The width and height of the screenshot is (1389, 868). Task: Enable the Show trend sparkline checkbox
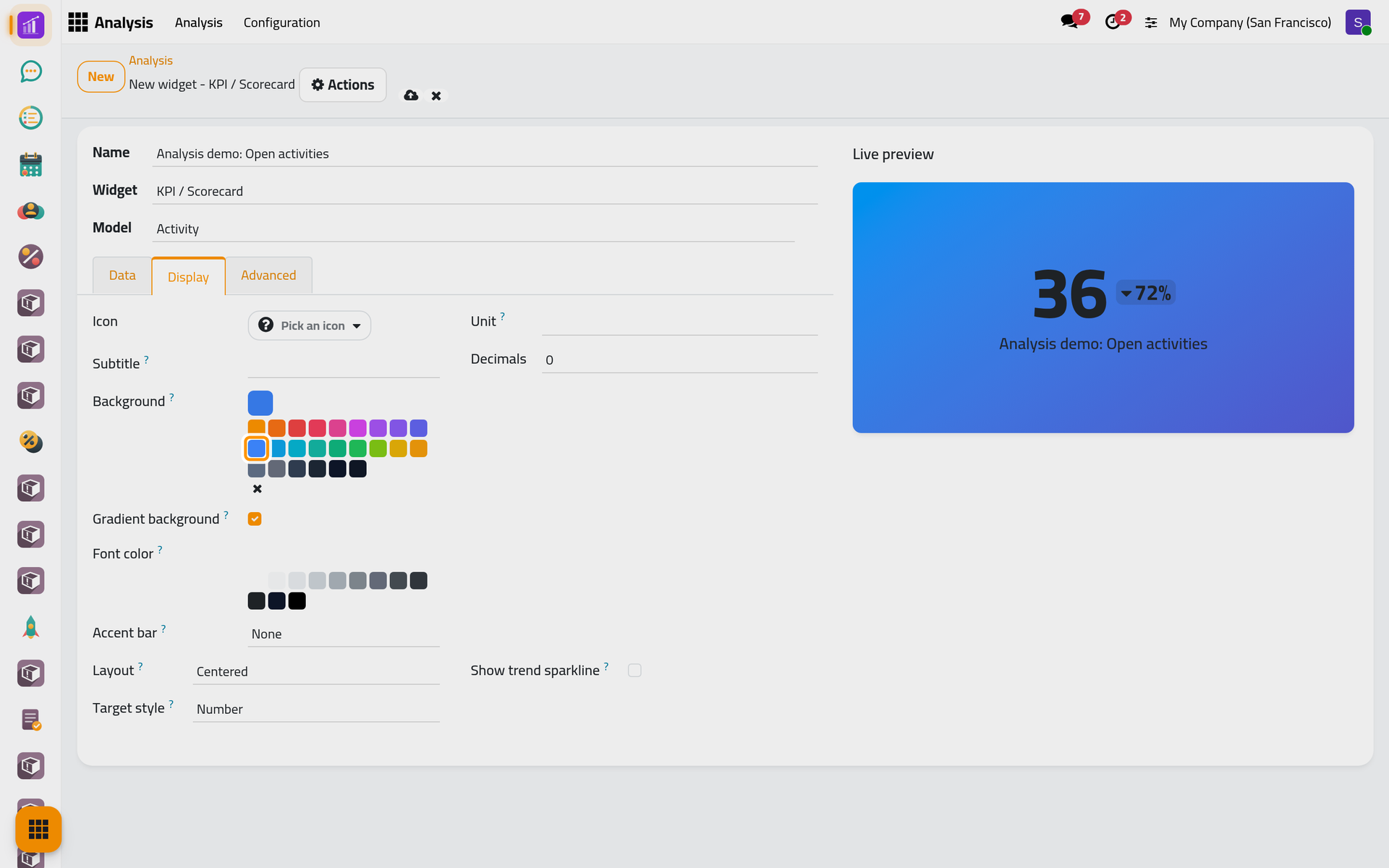coord(634,671)
